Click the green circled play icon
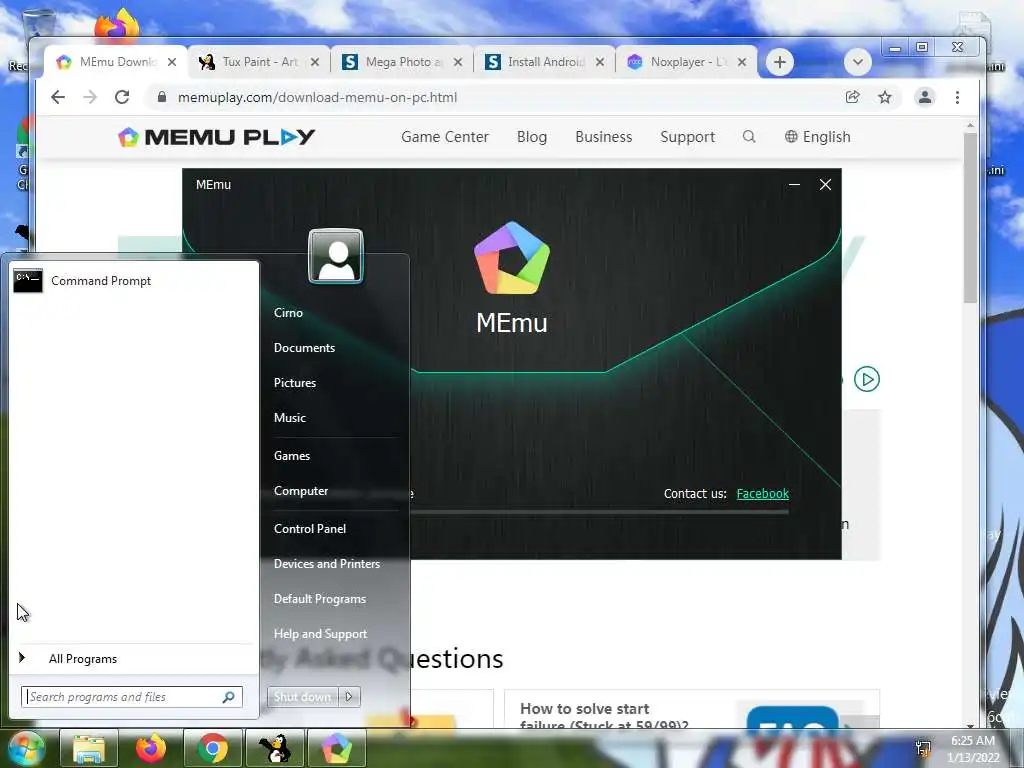The width and height of the screenshot is (1024, 768). 867,379
